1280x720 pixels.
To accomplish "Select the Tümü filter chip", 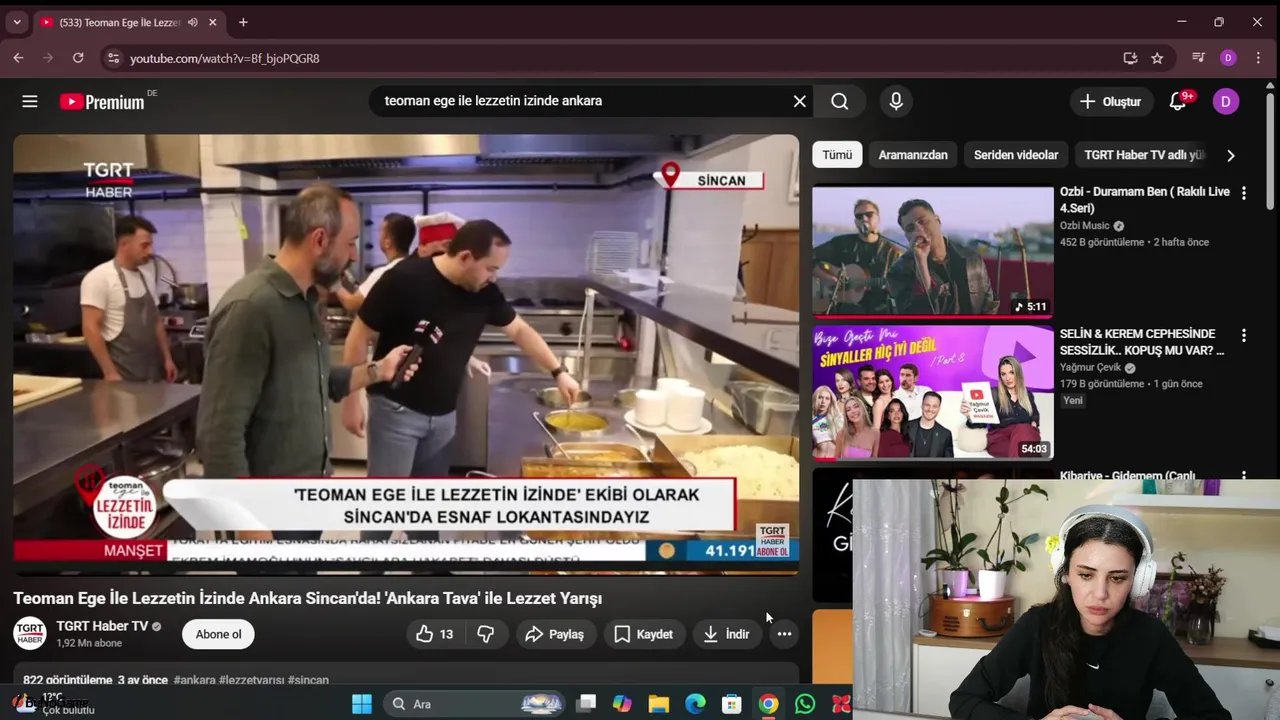I will [837, 155].
